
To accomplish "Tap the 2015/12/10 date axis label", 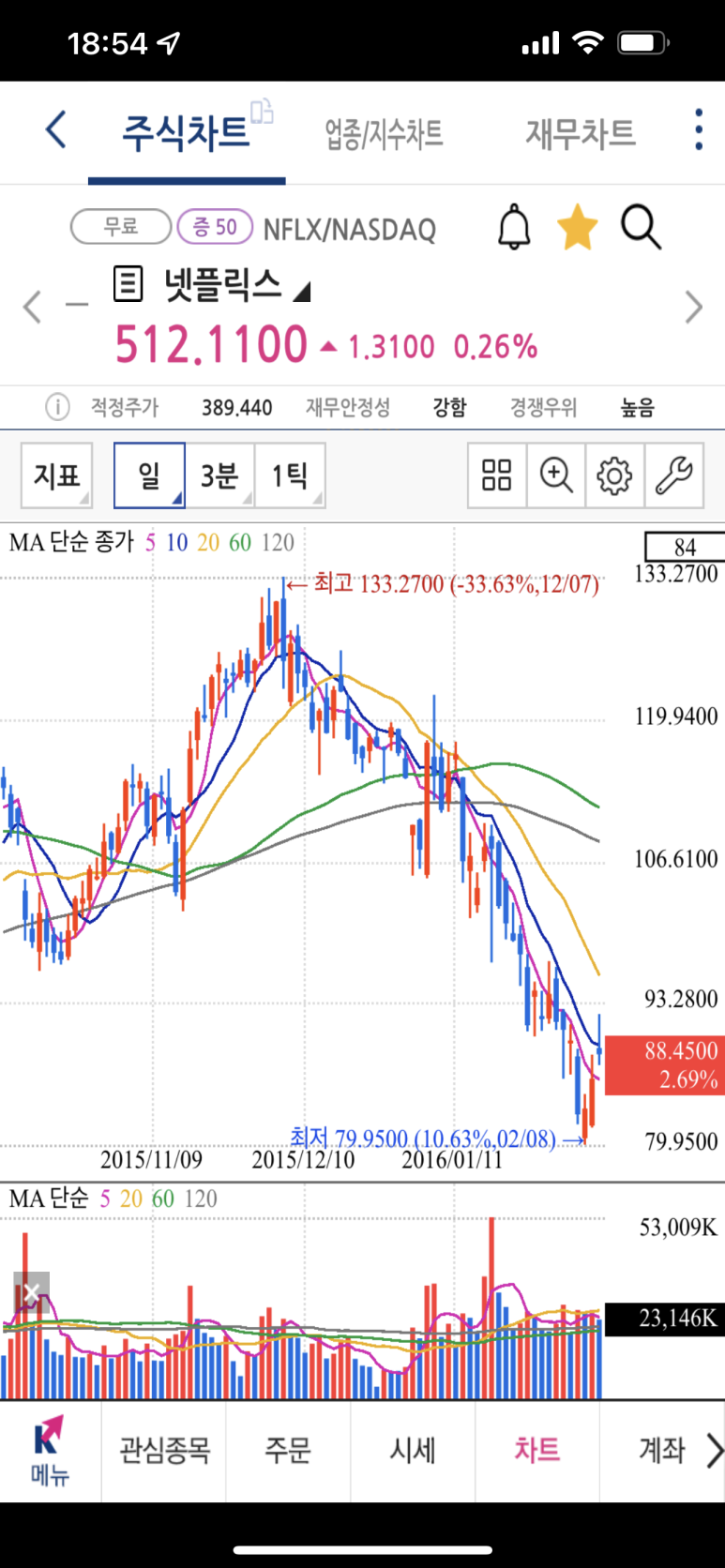I will click(303, 1160).
